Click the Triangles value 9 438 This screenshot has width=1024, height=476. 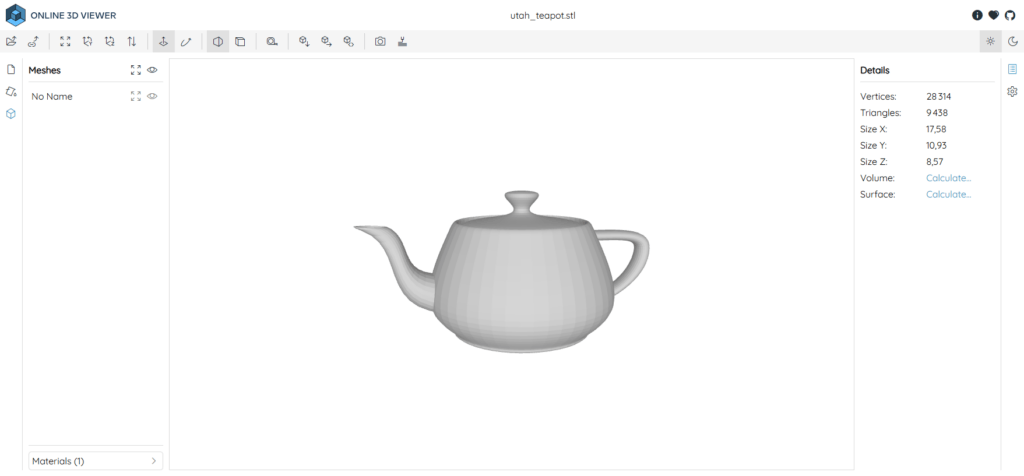pyautogui.click(x=936, y=113)
